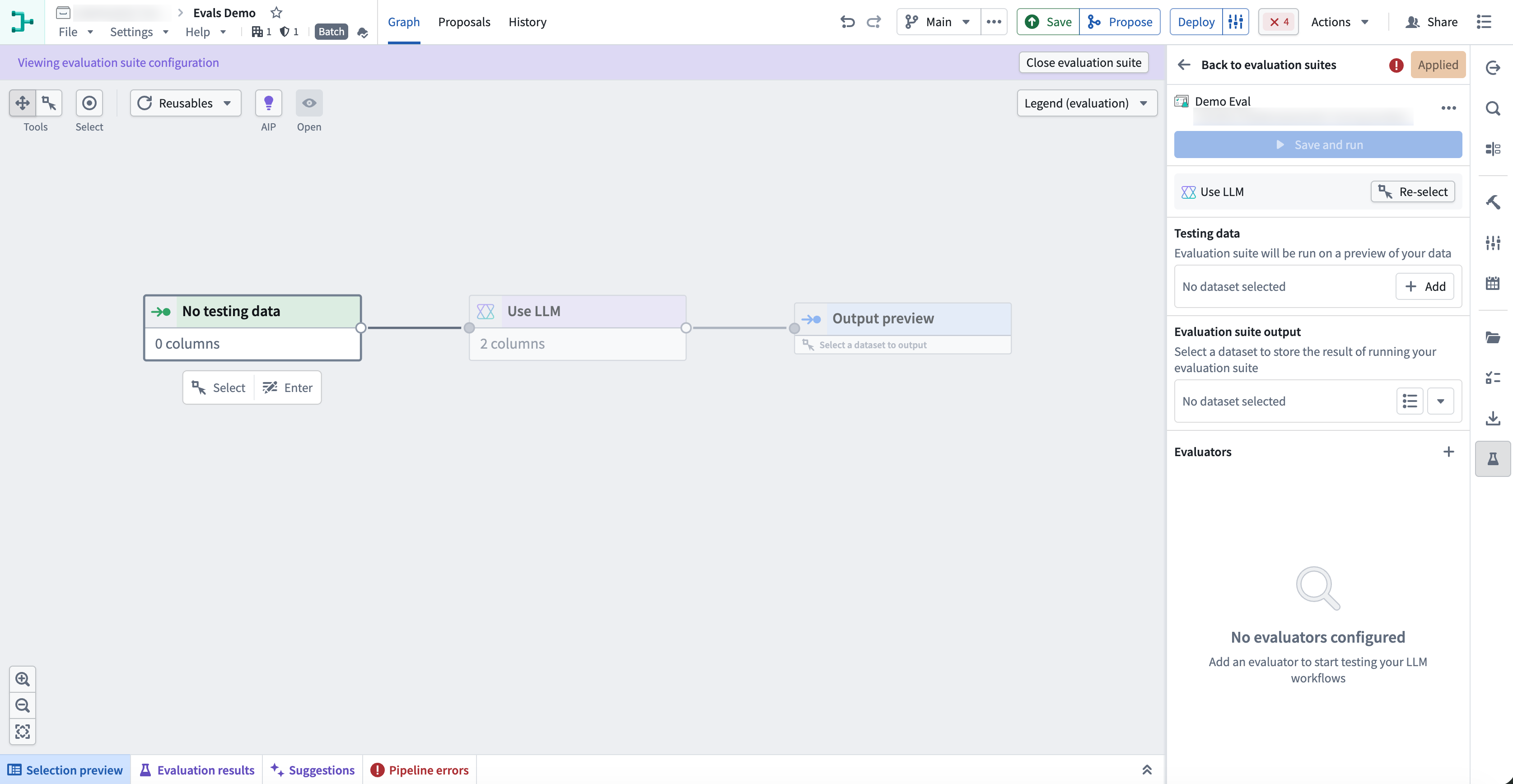Open the folder icon in right sidebar

[1492, 337]
